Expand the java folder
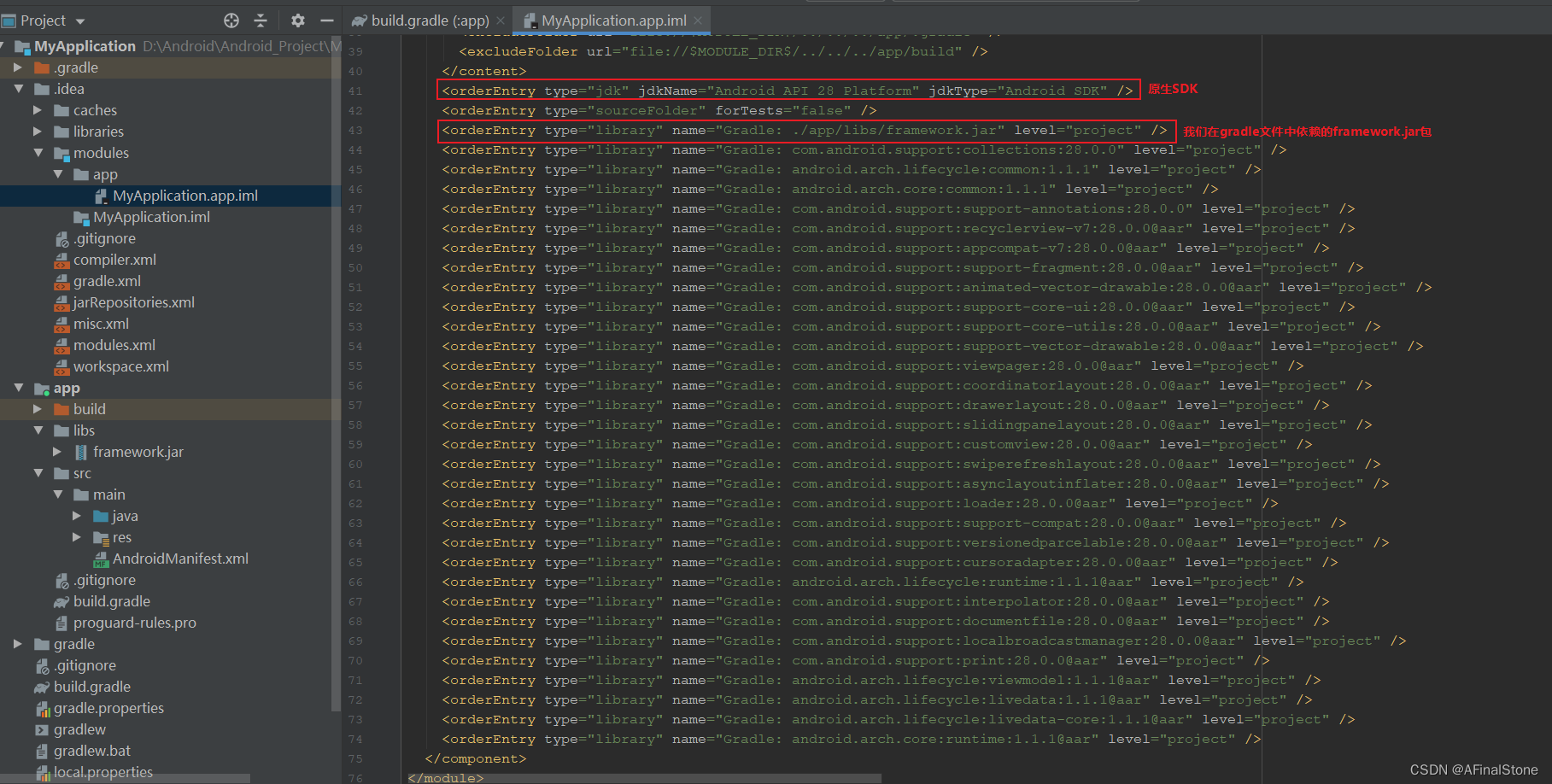Viewport: 1552px width, 784px height. pyautogui.click(x=77, y=516)
